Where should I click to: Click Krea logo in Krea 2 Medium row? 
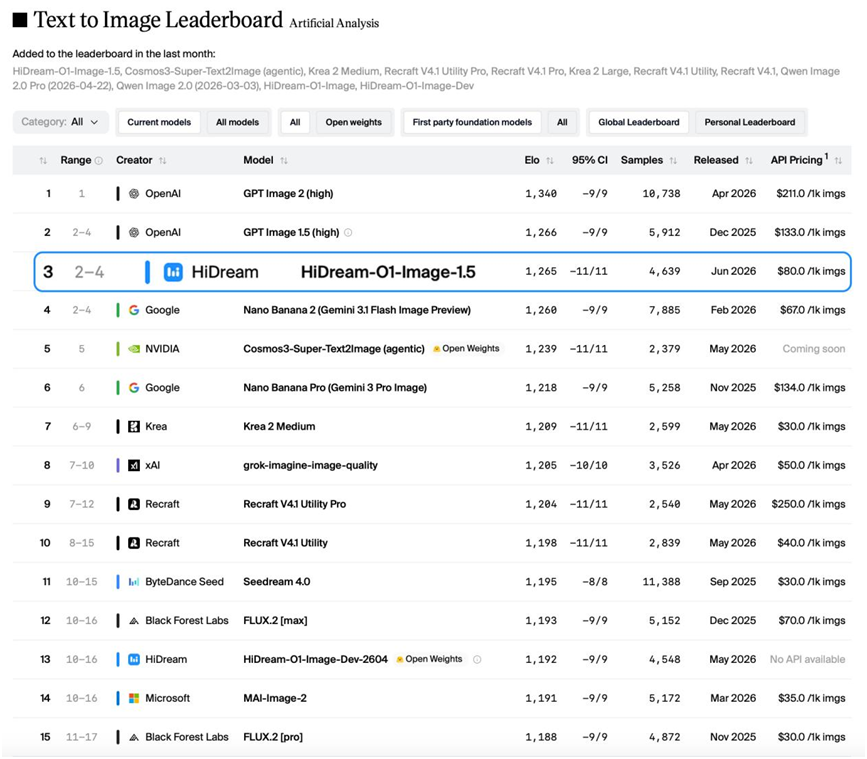(134, 426)
